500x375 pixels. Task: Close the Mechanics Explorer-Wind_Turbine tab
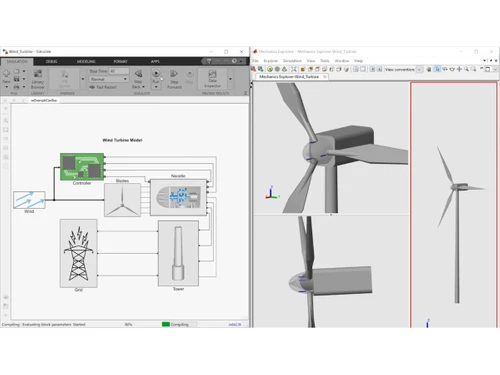[325, 77]
